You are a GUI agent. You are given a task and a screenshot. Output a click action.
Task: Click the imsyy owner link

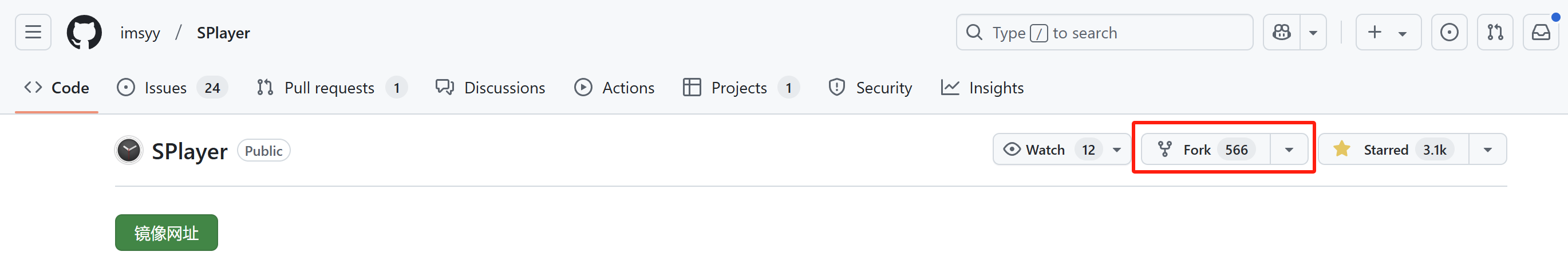tap(140, 33)
